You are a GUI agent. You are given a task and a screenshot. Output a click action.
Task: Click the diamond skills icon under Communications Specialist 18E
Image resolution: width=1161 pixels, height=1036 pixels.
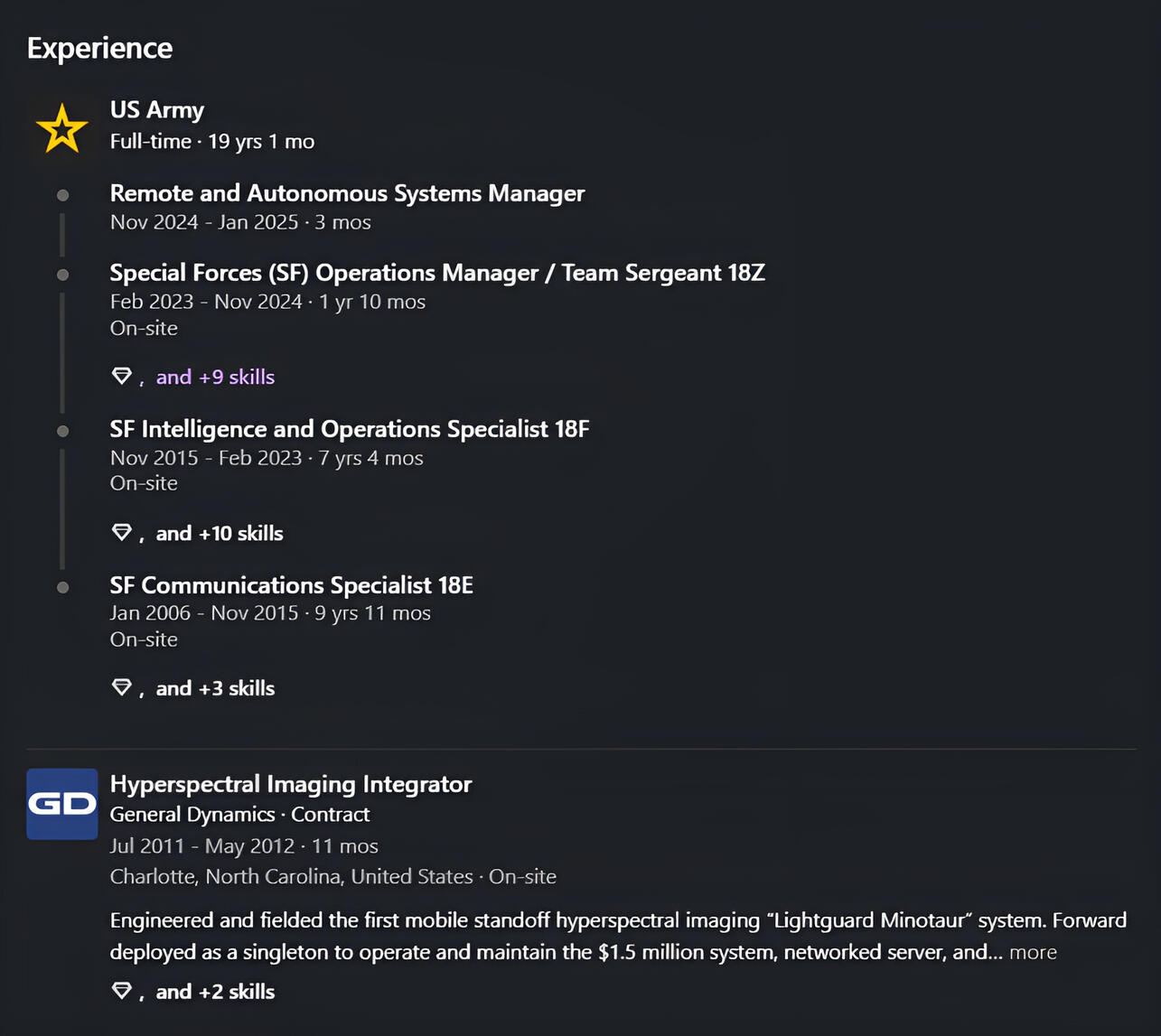122,687
